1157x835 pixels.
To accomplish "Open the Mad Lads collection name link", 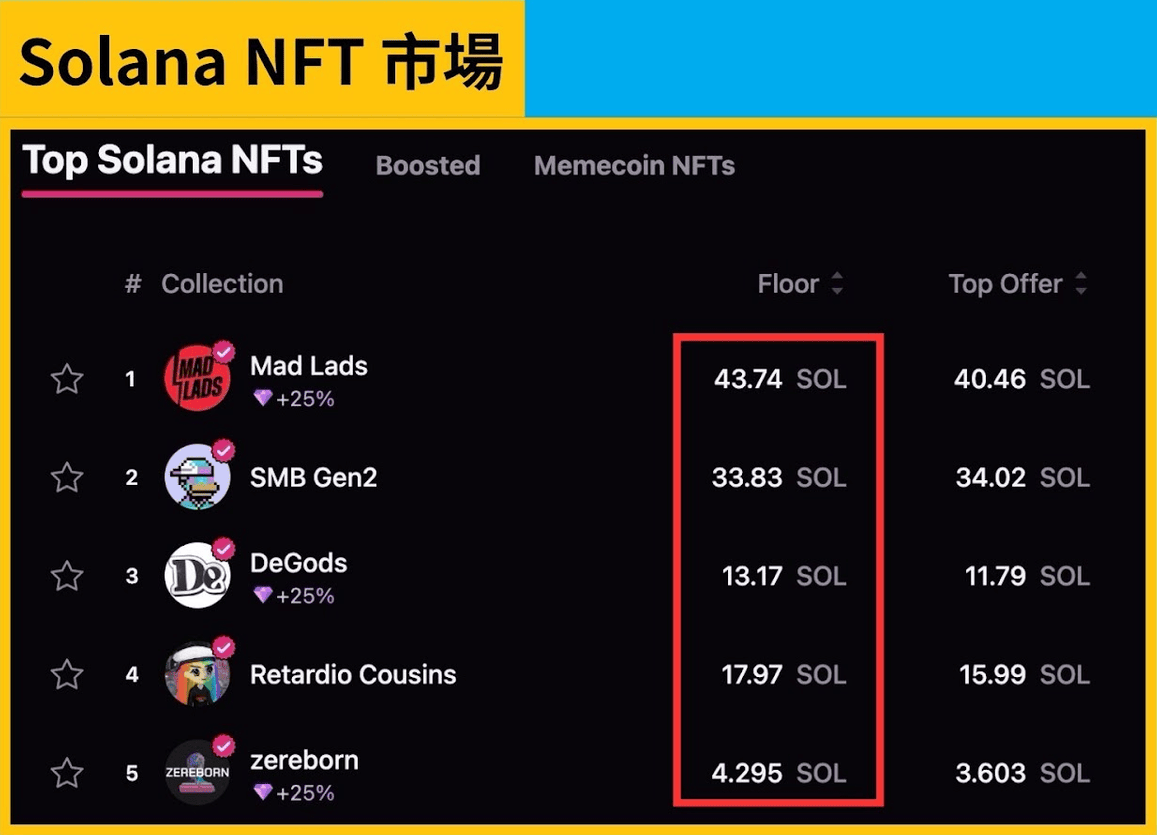I will click(309, 366).
